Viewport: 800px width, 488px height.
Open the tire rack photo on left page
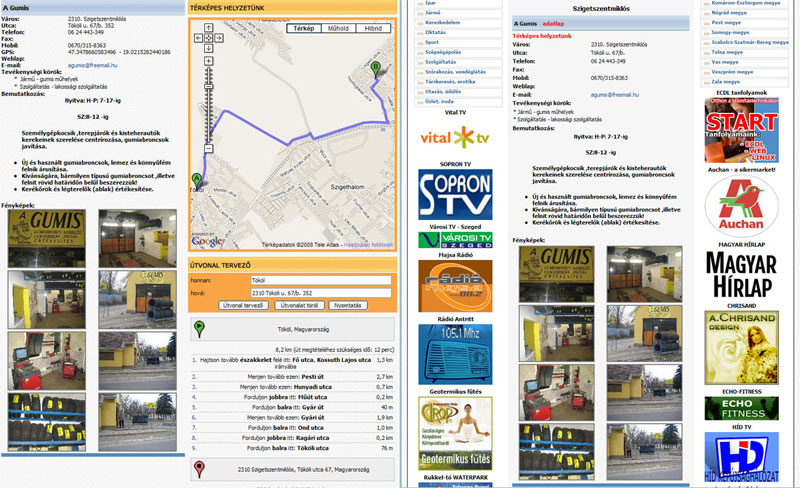click(x=46, y=422)
